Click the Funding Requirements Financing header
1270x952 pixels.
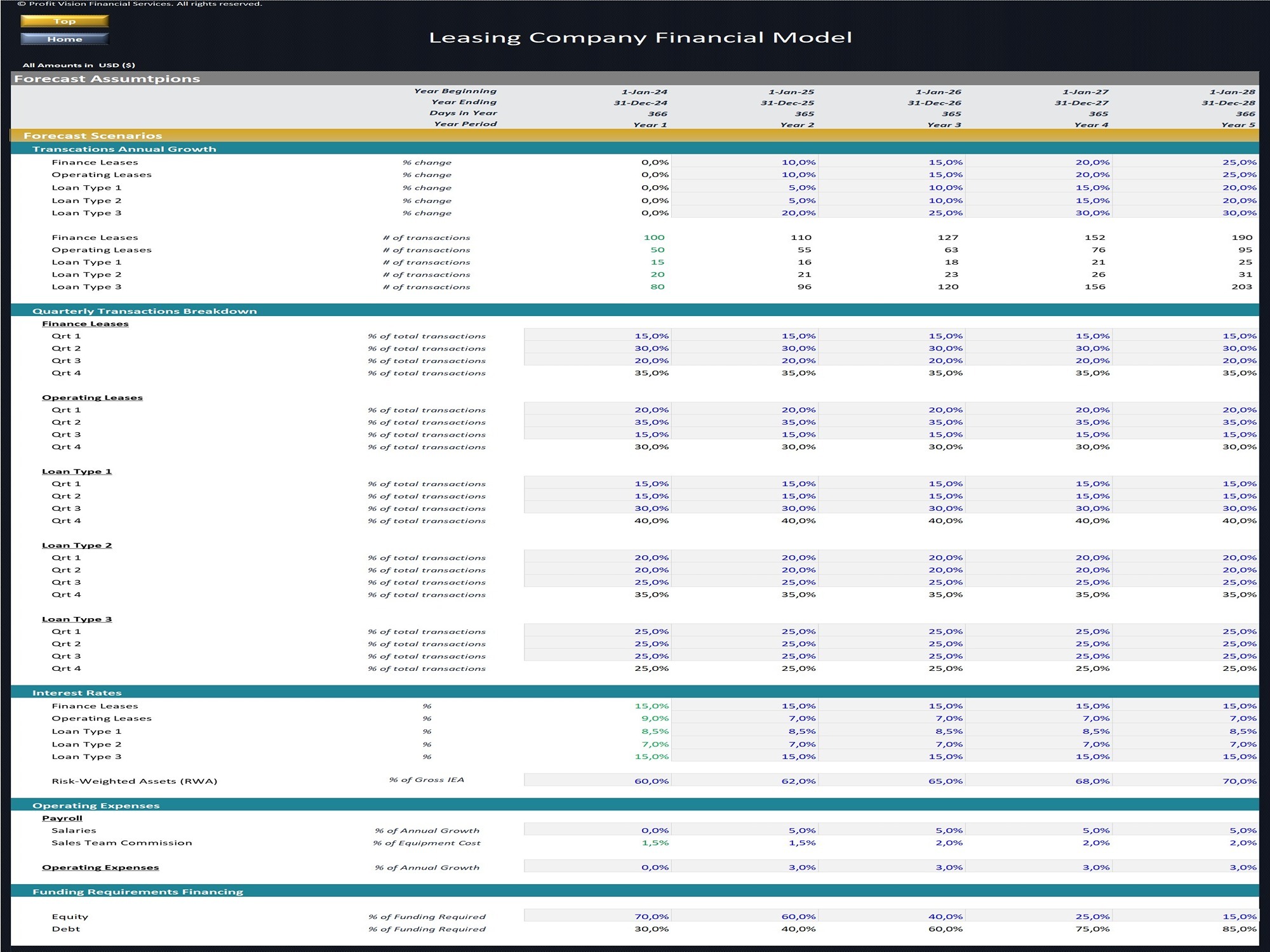(634, 892)
